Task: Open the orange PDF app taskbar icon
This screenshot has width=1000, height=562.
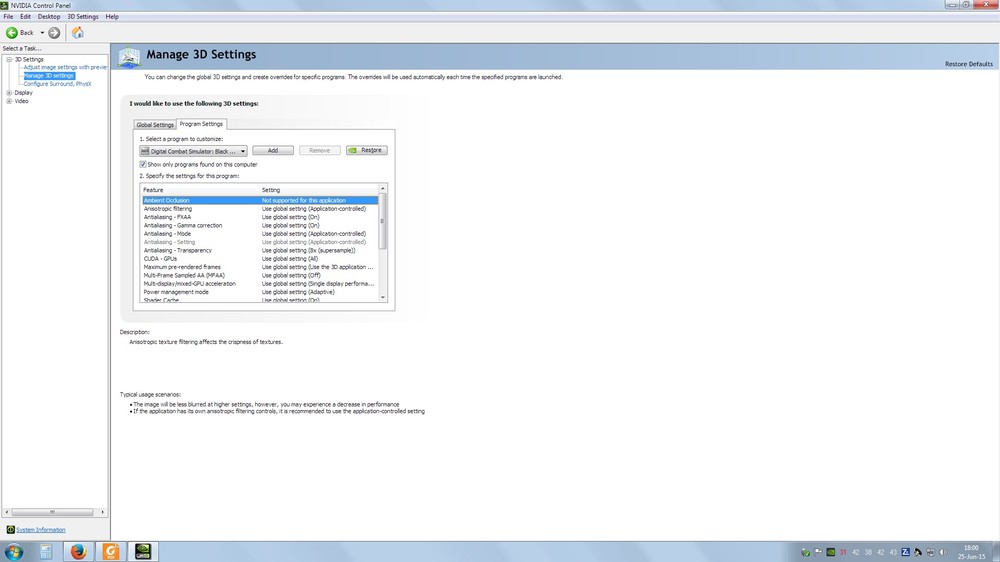Action: (x=111, y=552)
